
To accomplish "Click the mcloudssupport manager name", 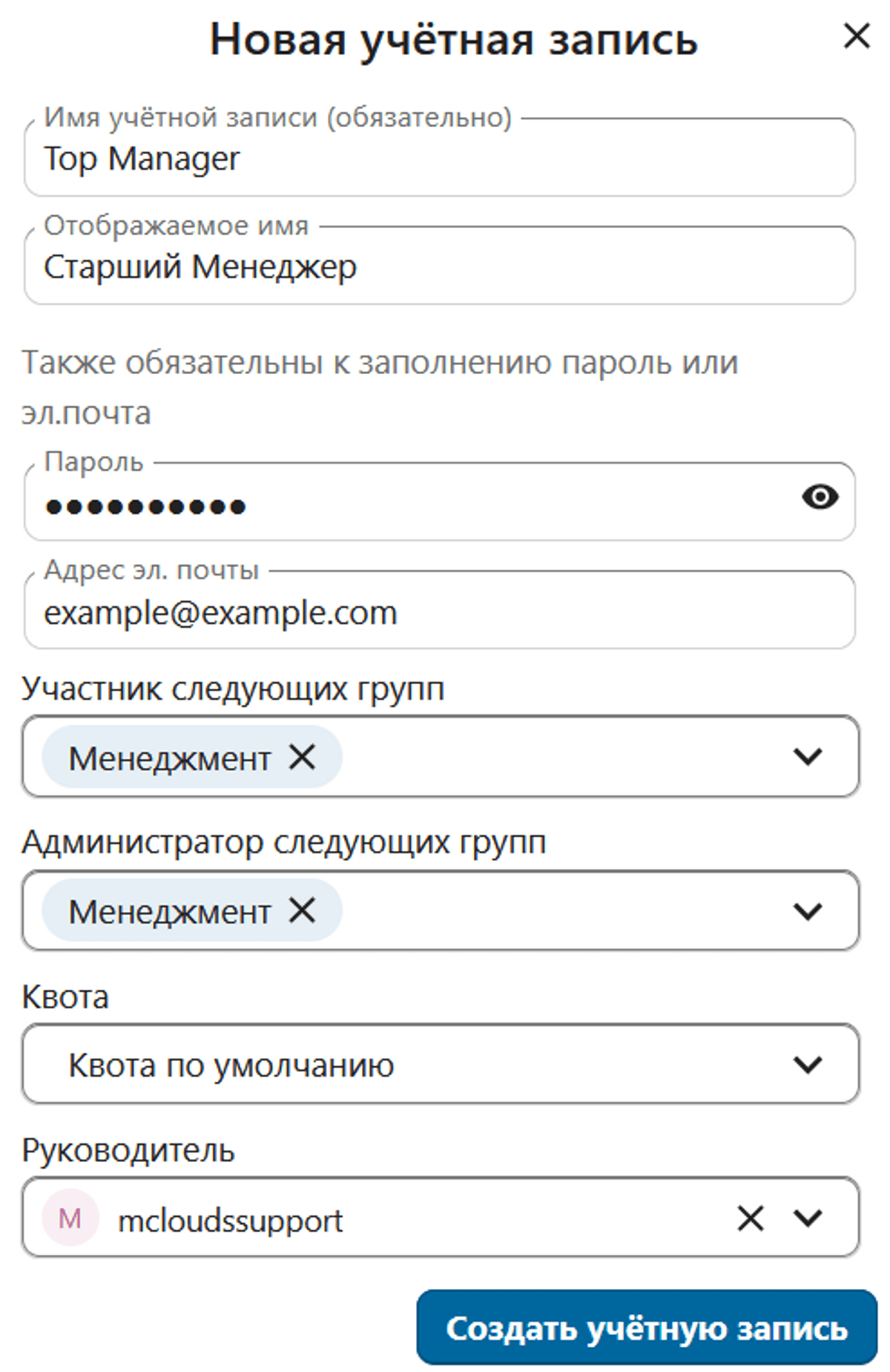I will tap(231, 1221).
